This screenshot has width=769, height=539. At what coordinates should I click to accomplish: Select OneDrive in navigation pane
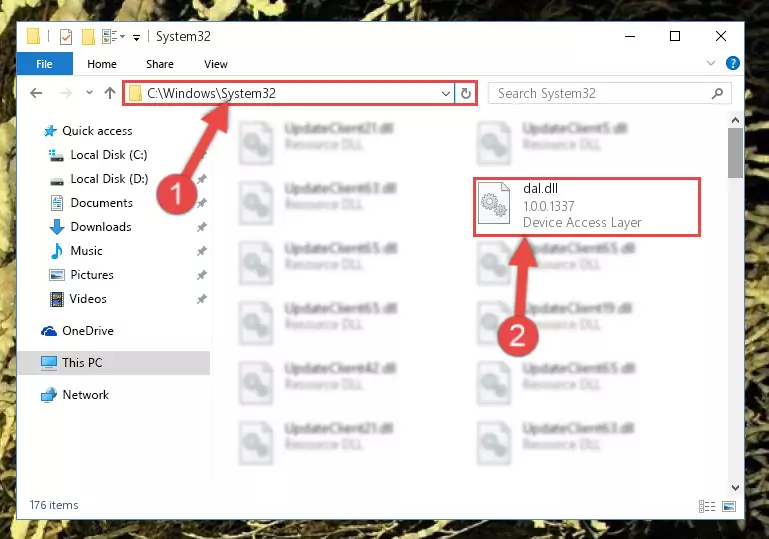point(88,331)
